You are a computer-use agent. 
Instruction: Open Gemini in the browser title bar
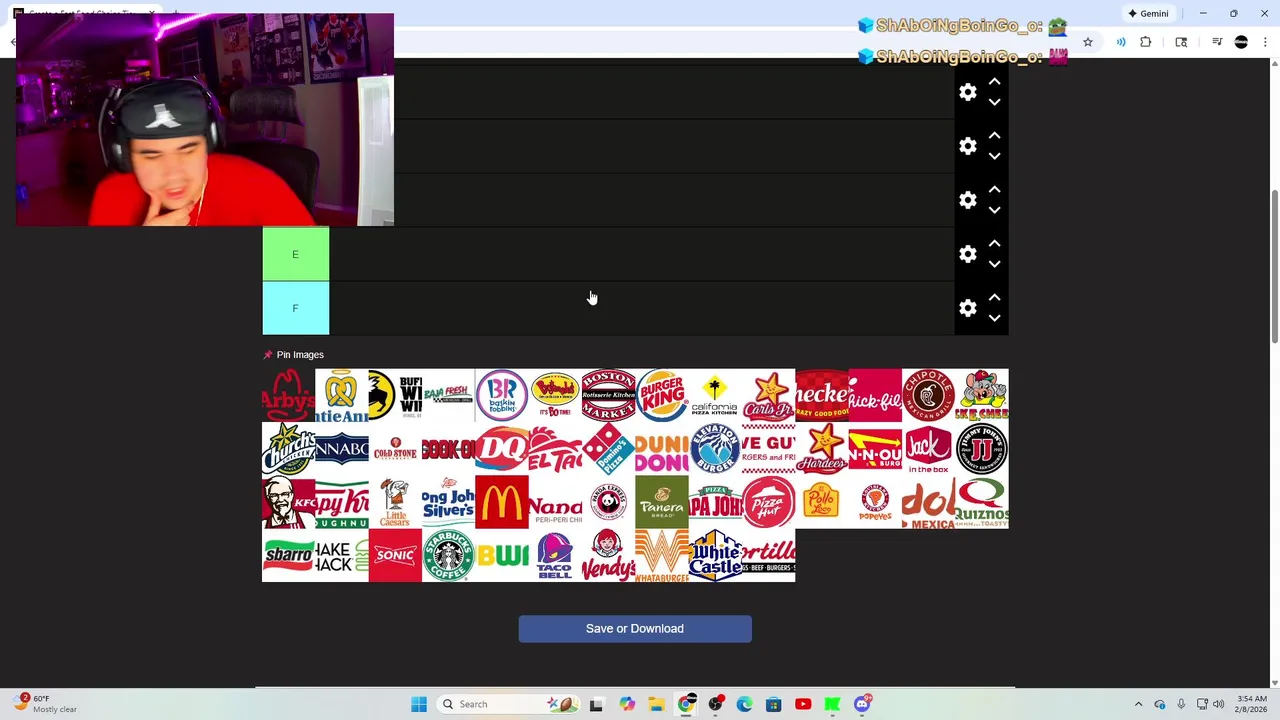pyautogui.click(x=1148, y=13)
